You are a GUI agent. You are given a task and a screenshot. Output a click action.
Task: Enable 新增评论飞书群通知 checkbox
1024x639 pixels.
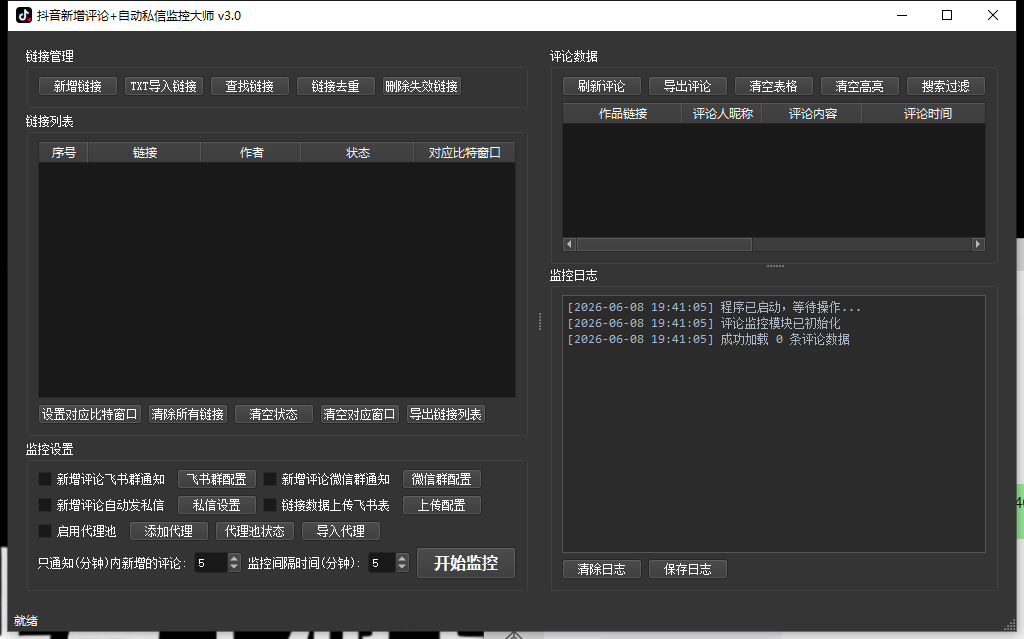pyautogui.click(x=45, y=479)
